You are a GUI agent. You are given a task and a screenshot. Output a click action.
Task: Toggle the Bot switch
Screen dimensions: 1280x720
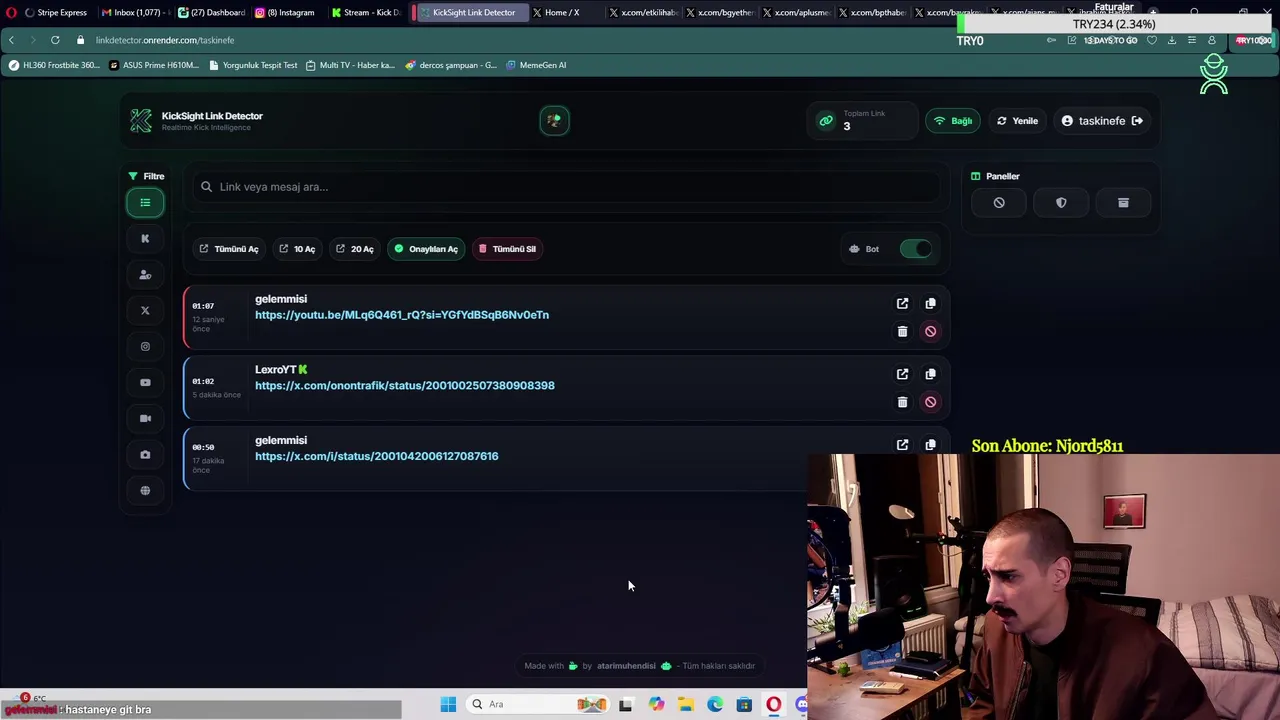915,249
